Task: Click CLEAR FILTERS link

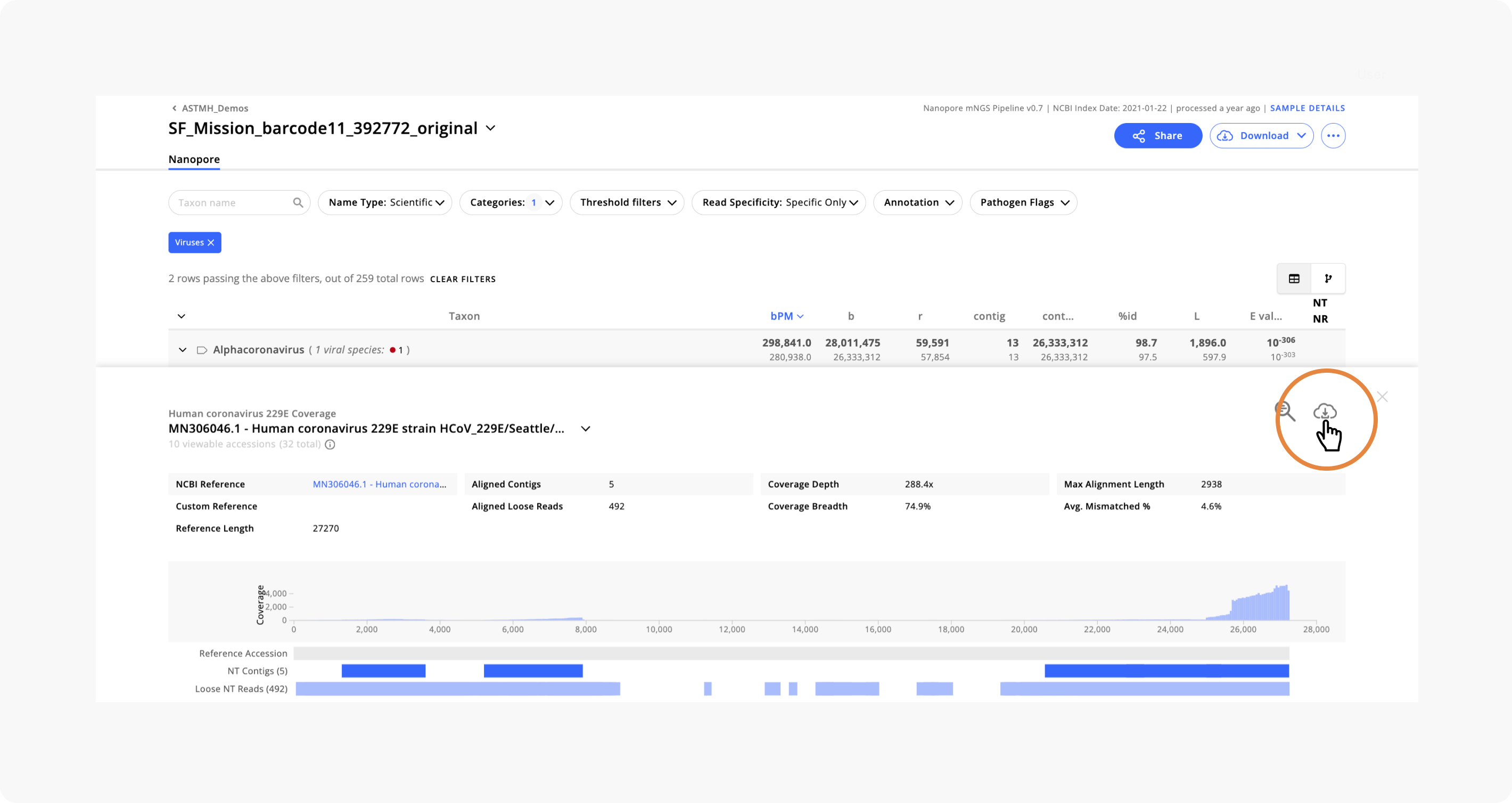Action: 463,280
